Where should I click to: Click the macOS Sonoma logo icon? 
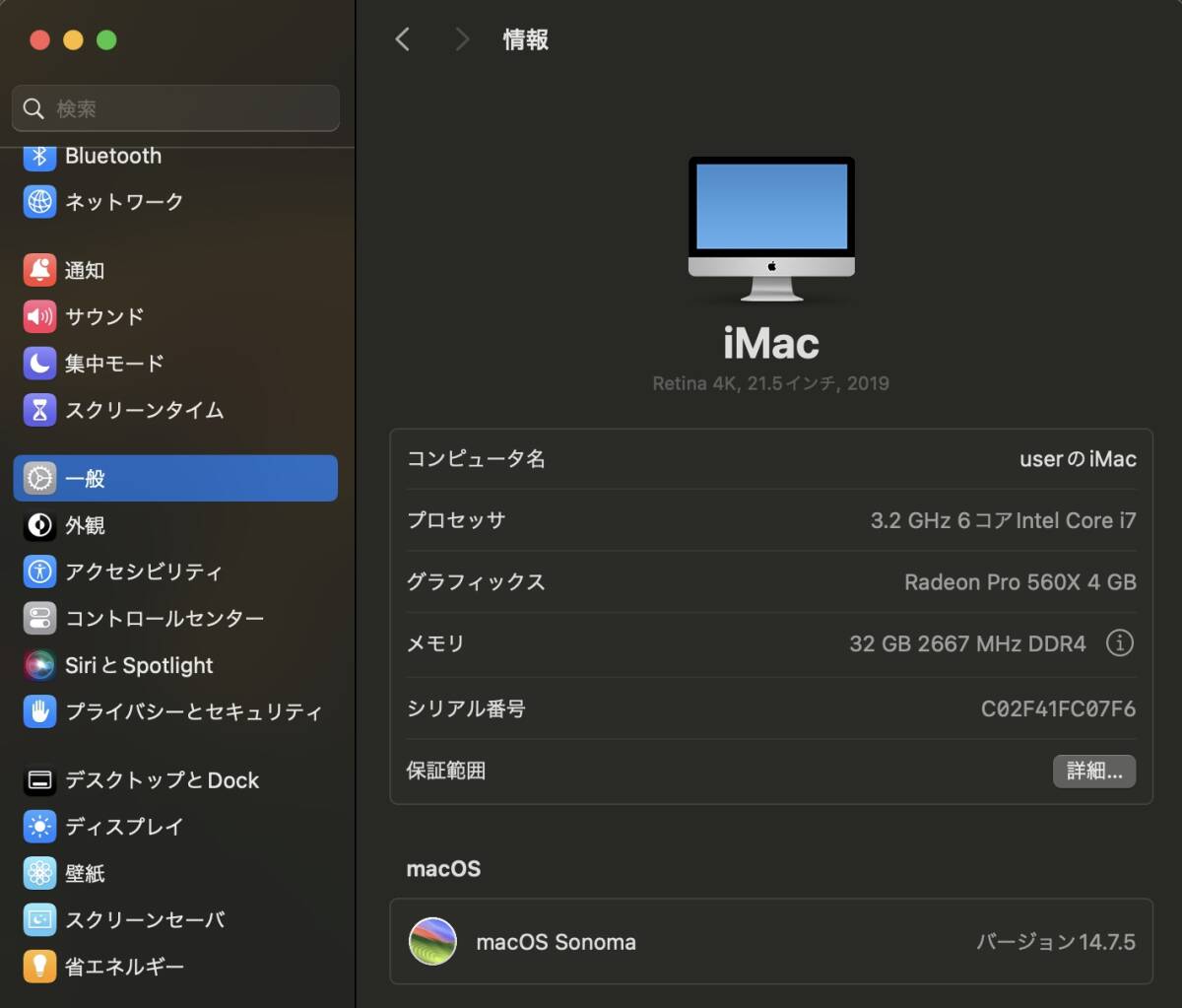(432, 941)
